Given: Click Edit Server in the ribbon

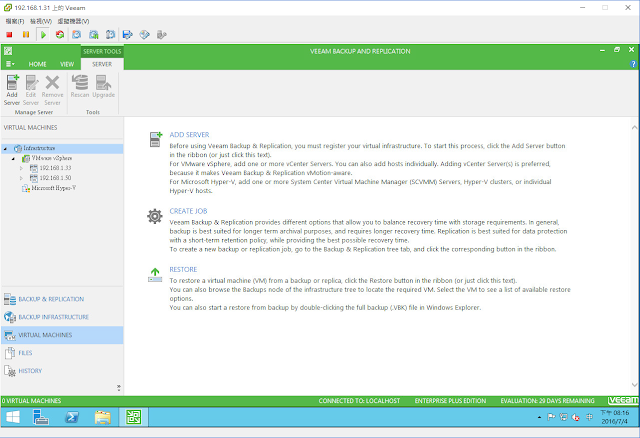Looking at the screenshot, I should tap(31, 90).
